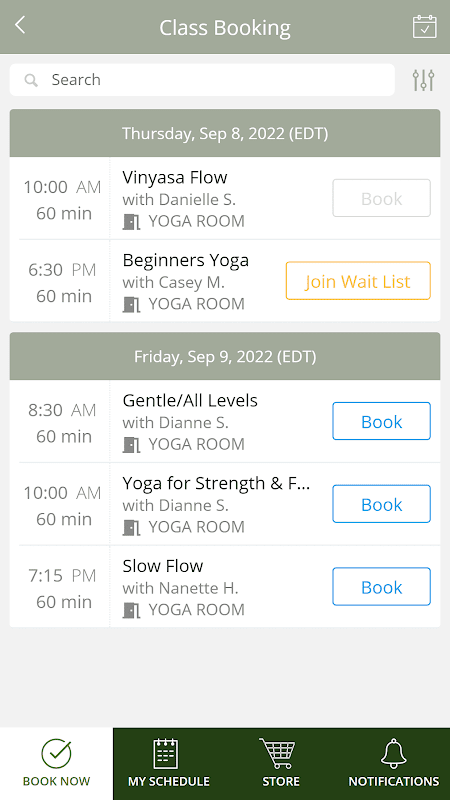Viewport: 450px width, 800px height.
Task: Book the Gentle/All Levels class
Action: coord(382,421)
